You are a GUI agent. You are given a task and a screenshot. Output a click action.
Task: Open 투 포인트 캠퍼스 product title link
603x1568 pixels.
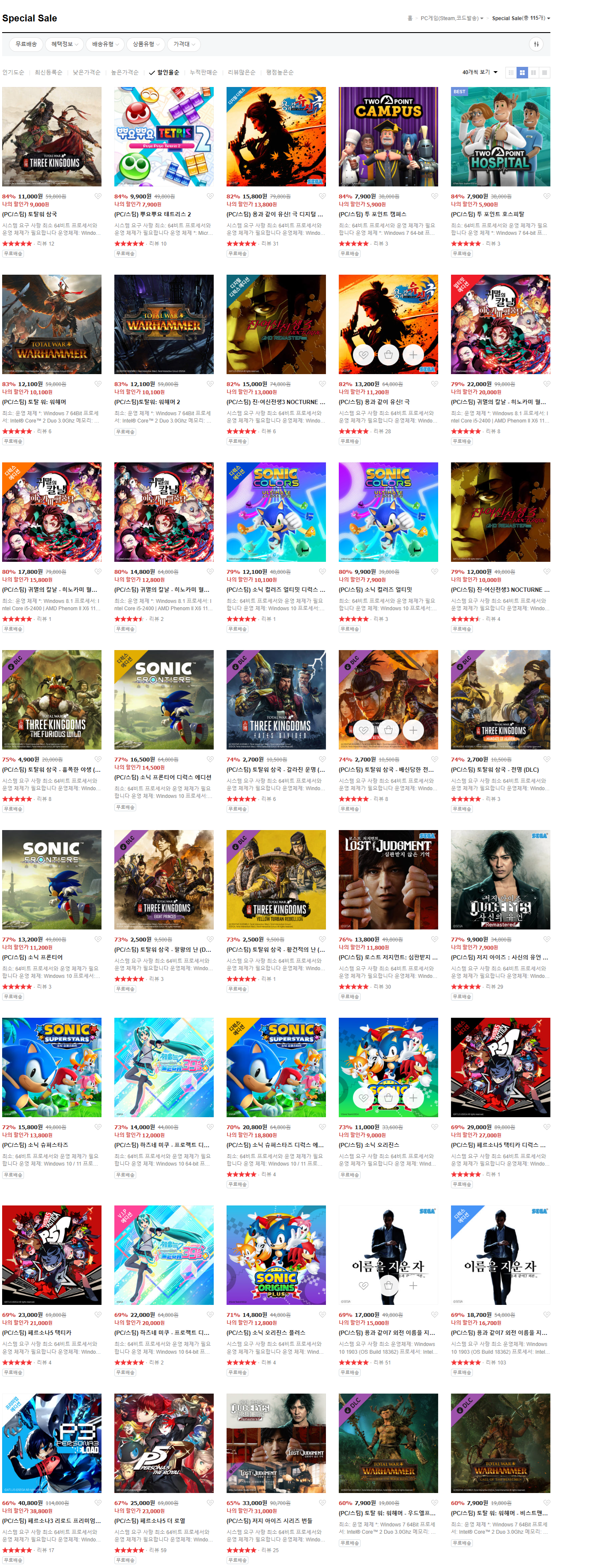point(373,214)
